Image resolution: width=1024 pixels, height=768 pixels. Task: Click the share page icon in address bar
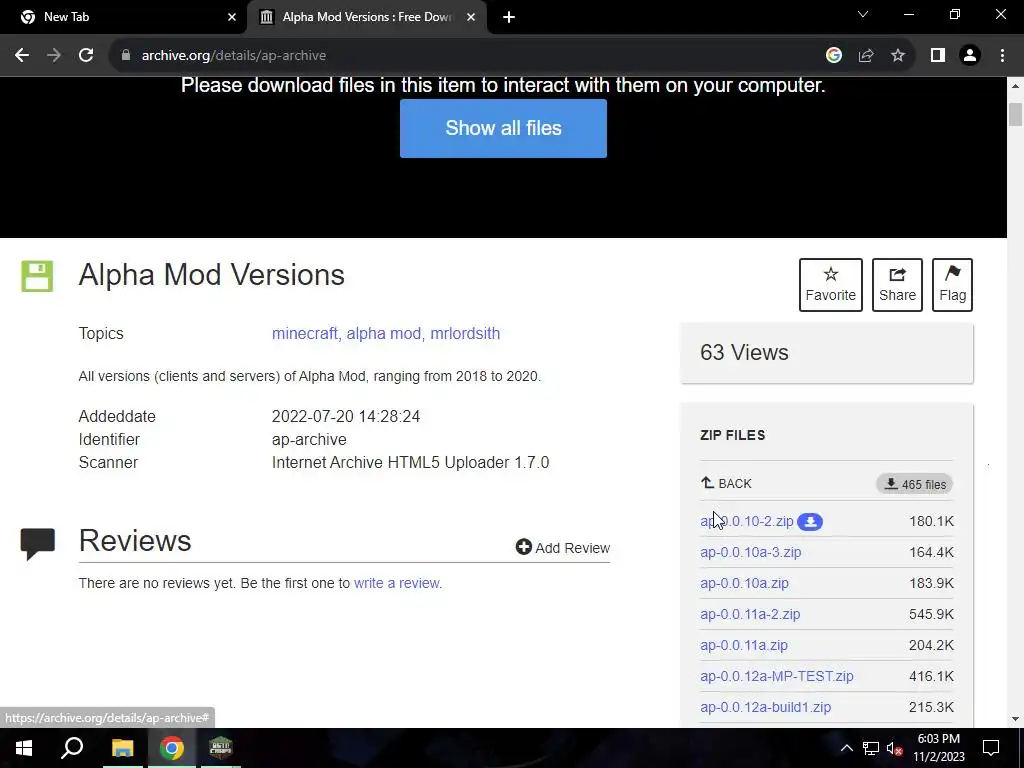click(866, 56)
